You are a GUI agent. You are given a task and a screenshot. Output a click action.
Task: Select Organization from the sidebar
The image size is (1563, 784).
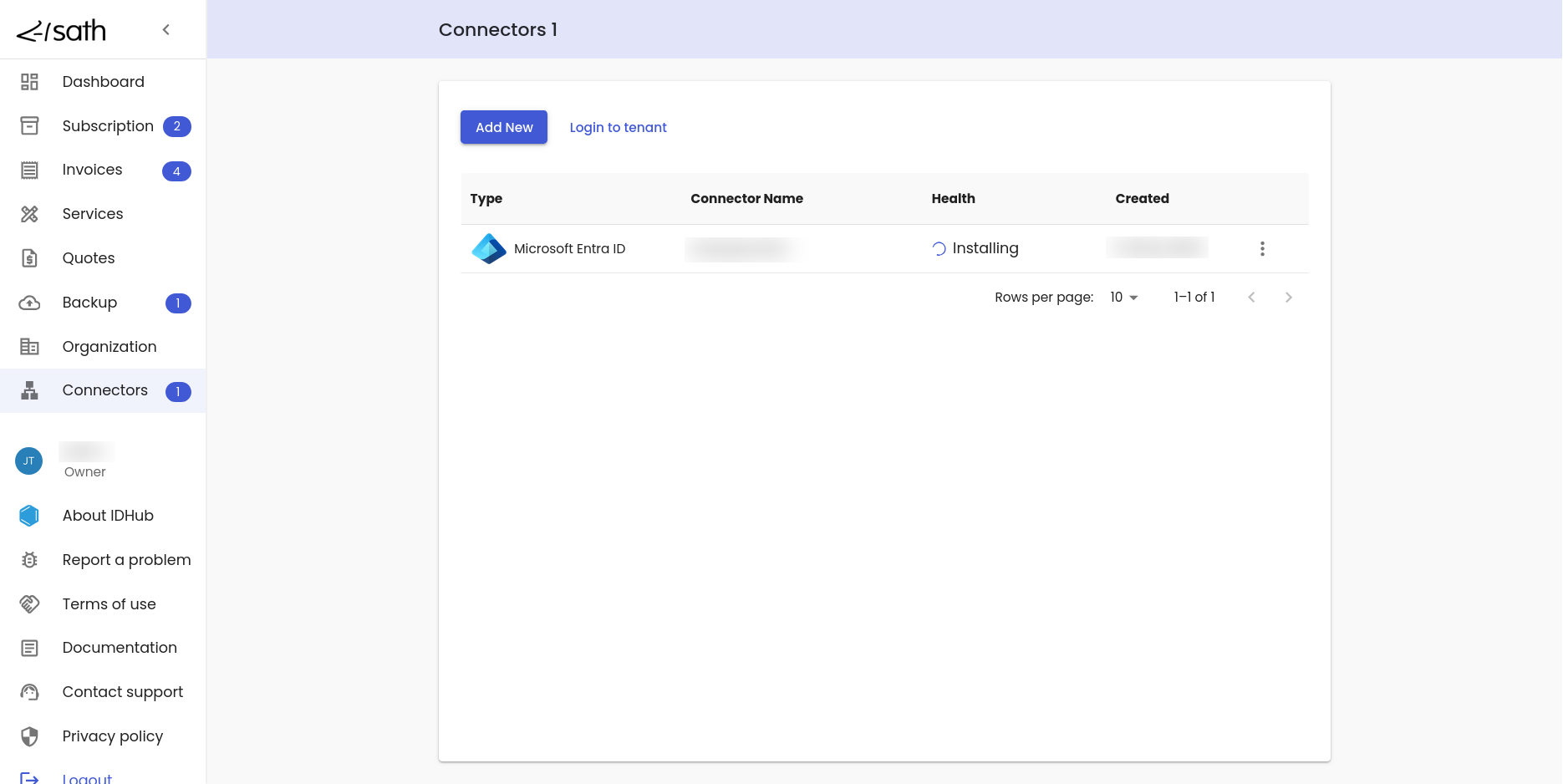(109, 347)
